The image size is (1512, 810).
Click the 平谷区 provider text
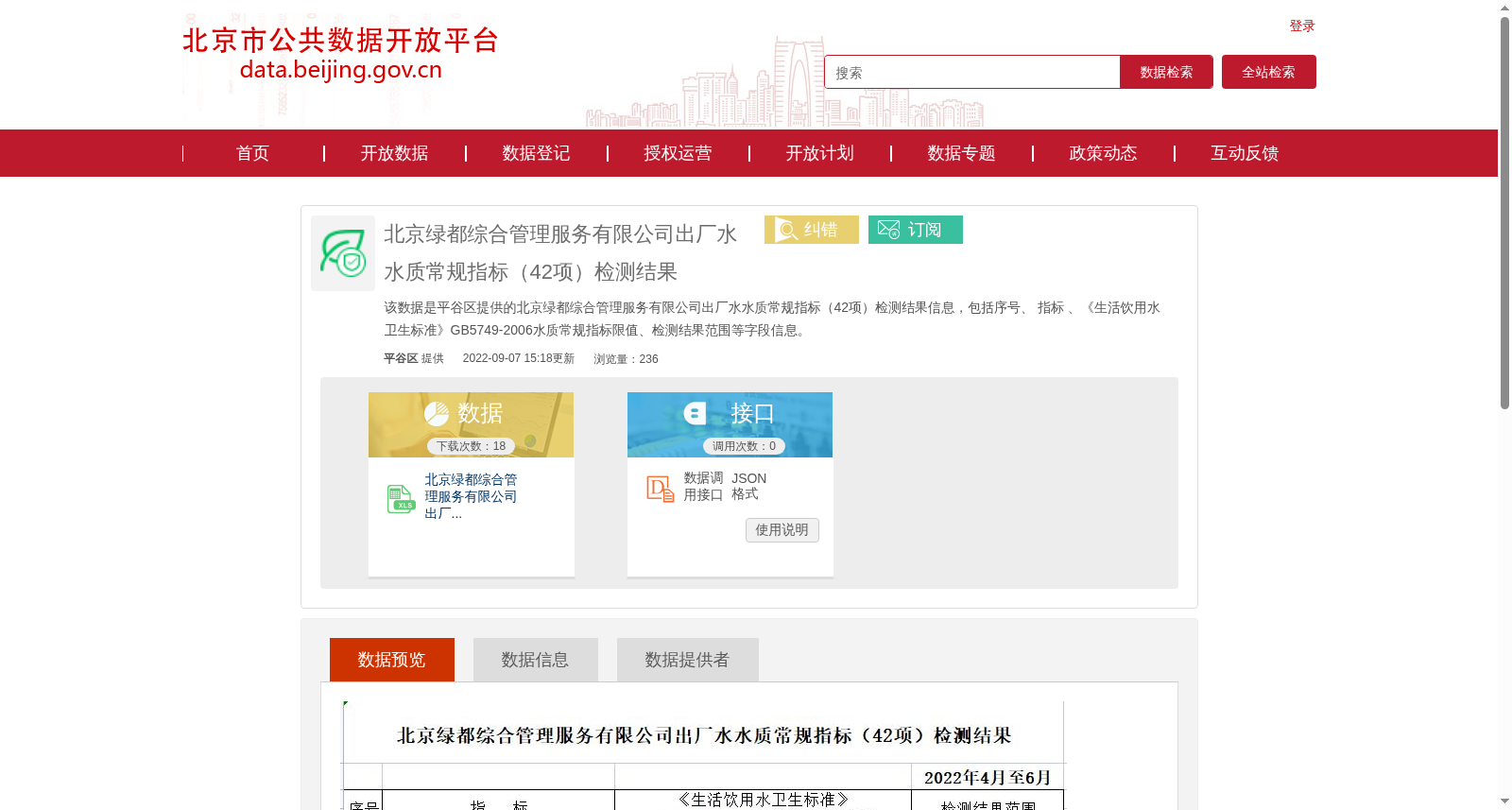pos(401,359)
